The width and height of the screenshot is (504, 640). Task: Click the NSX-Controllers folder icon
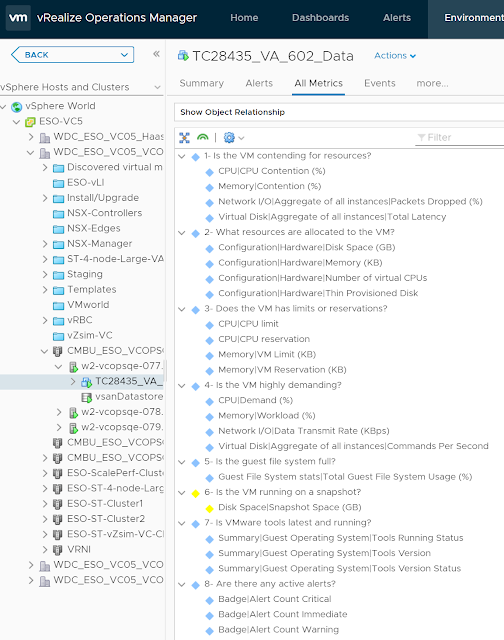tap(58, 213)
